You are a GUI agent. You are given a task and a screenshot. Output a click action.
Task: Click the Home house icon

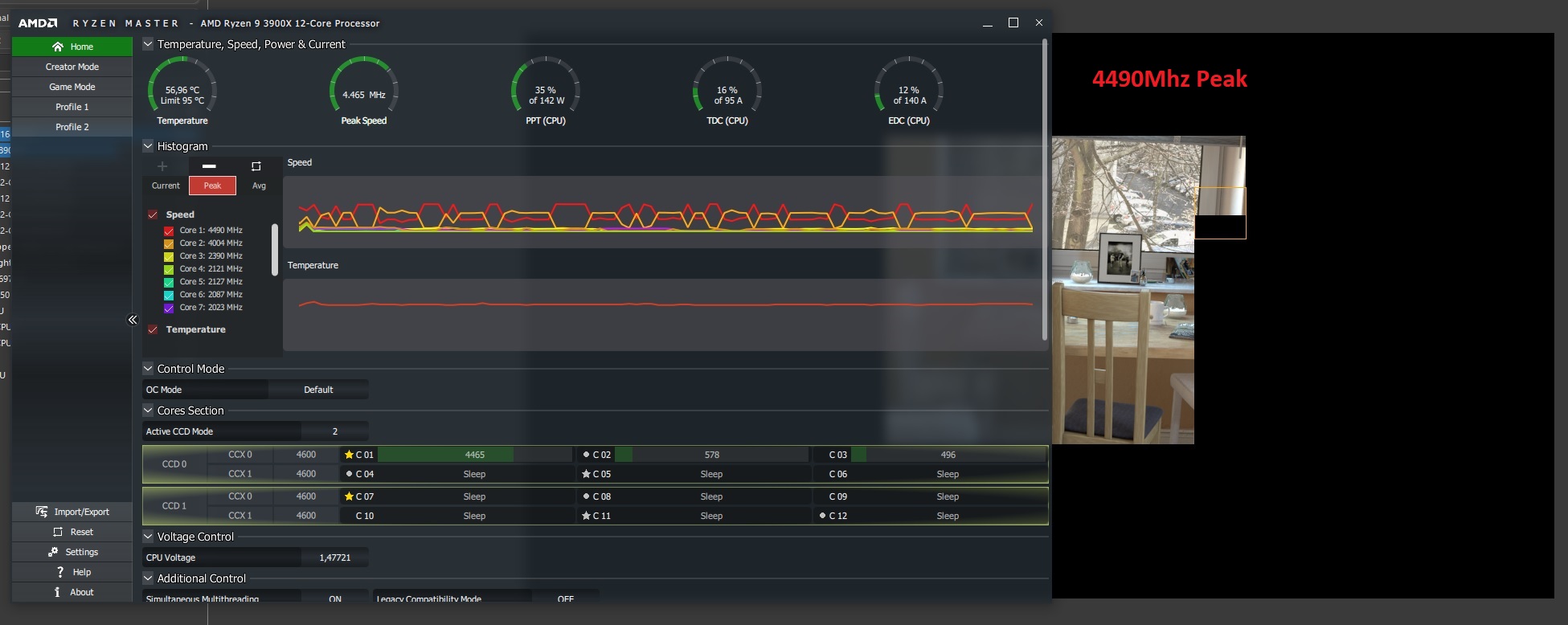[57, 47]
